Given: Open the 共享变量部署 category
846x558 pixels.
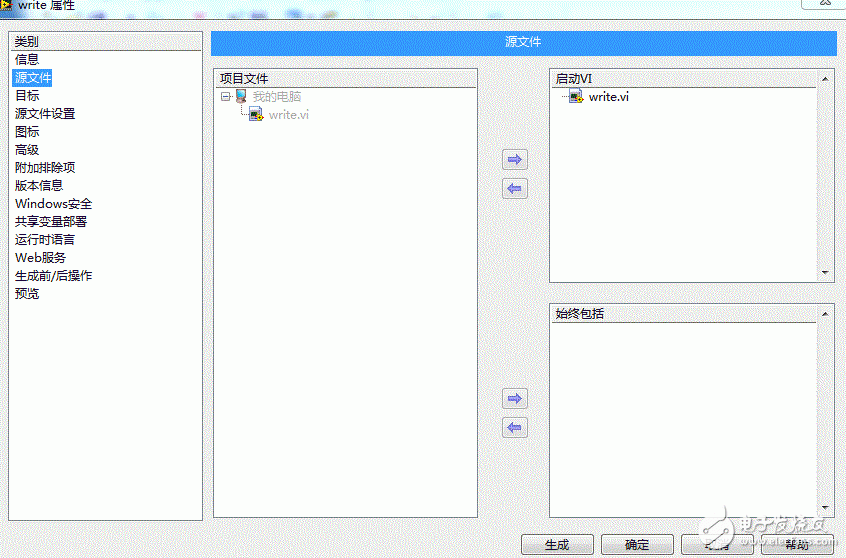Looking at the screenshot, I should point(51,222).
